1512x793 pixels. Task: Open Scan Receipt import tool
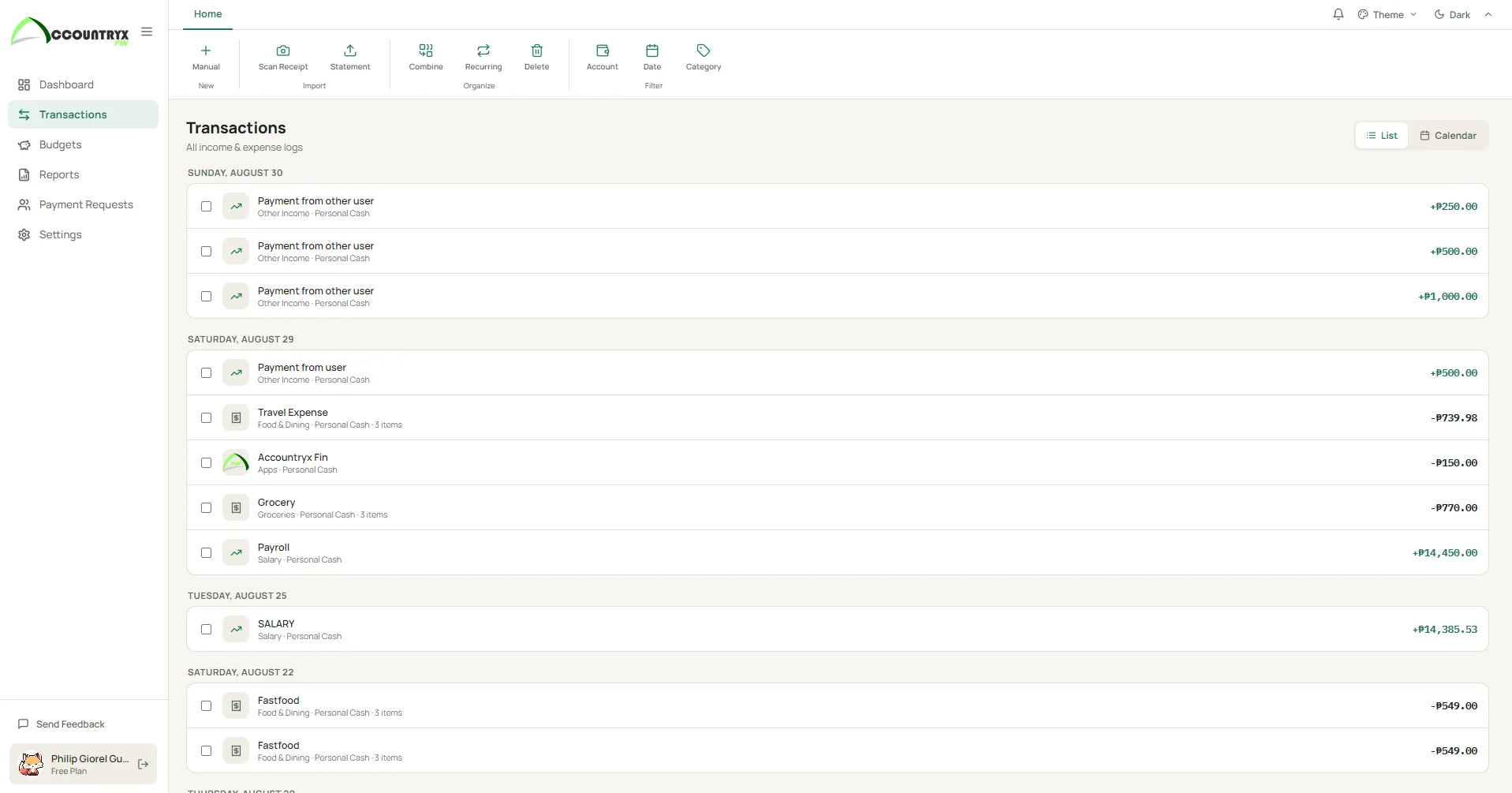point(283,58)
